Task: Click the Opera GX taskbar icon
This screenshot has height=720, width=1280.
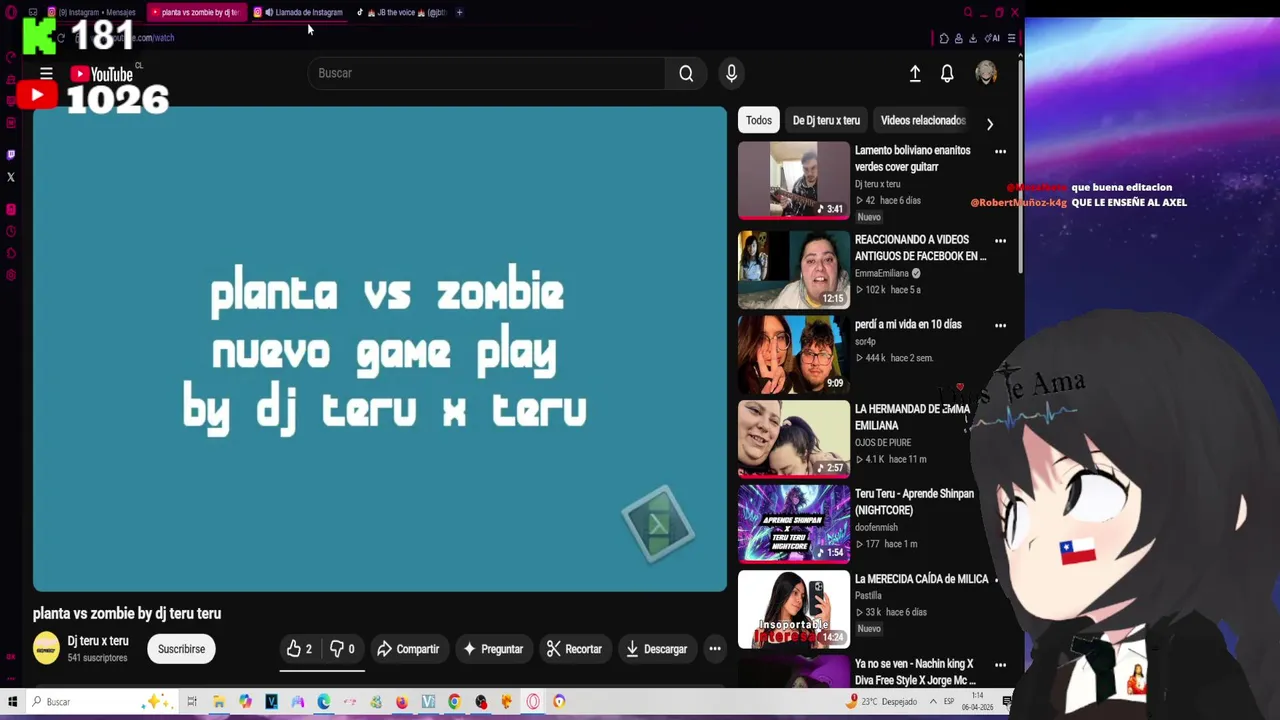Action: [x=533, y=702]
